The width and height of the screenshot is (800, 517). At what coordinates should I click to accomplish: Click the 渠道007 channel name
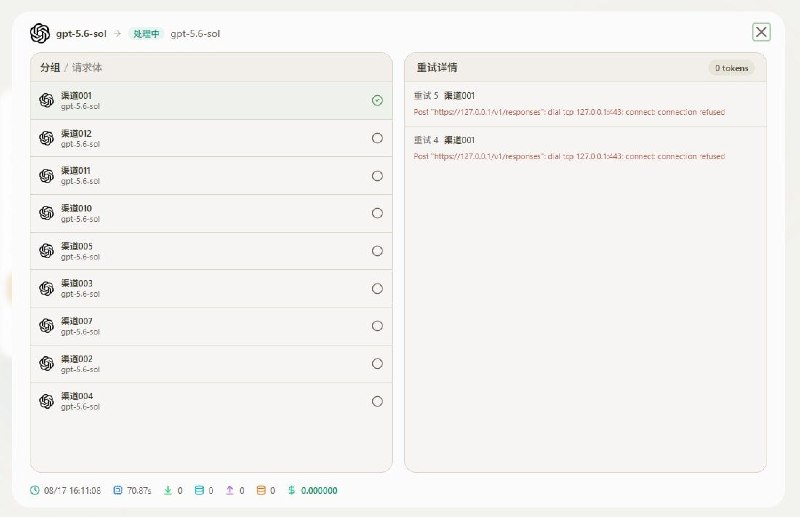coord(77,321)
